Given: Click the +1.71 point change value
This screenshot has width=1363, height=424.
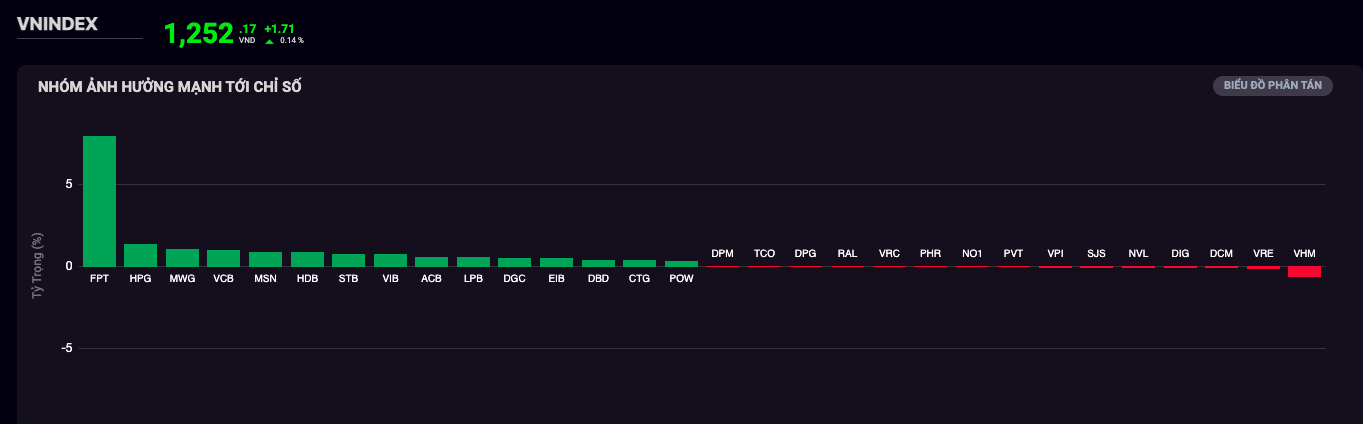Looking at the screenshot, I should [x=279, y=29].
